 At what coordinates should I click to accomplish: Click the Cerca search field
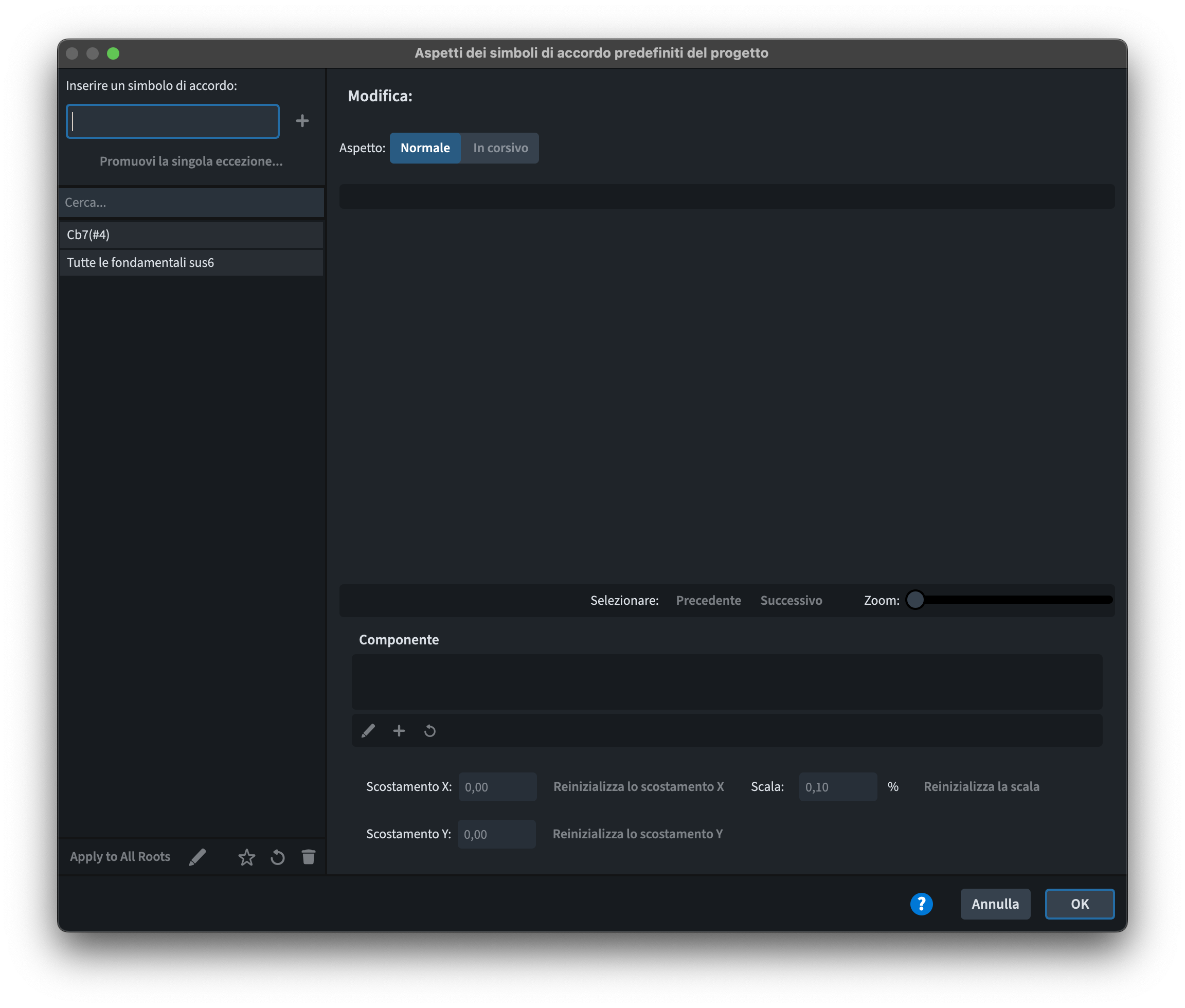click(191, 202)
